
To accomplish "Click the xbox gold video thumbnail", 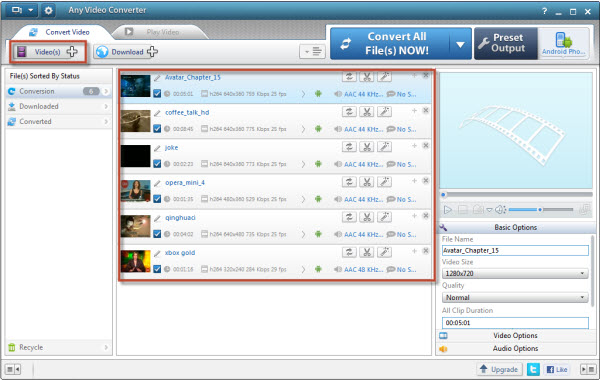I will click(x=135, y=261).
